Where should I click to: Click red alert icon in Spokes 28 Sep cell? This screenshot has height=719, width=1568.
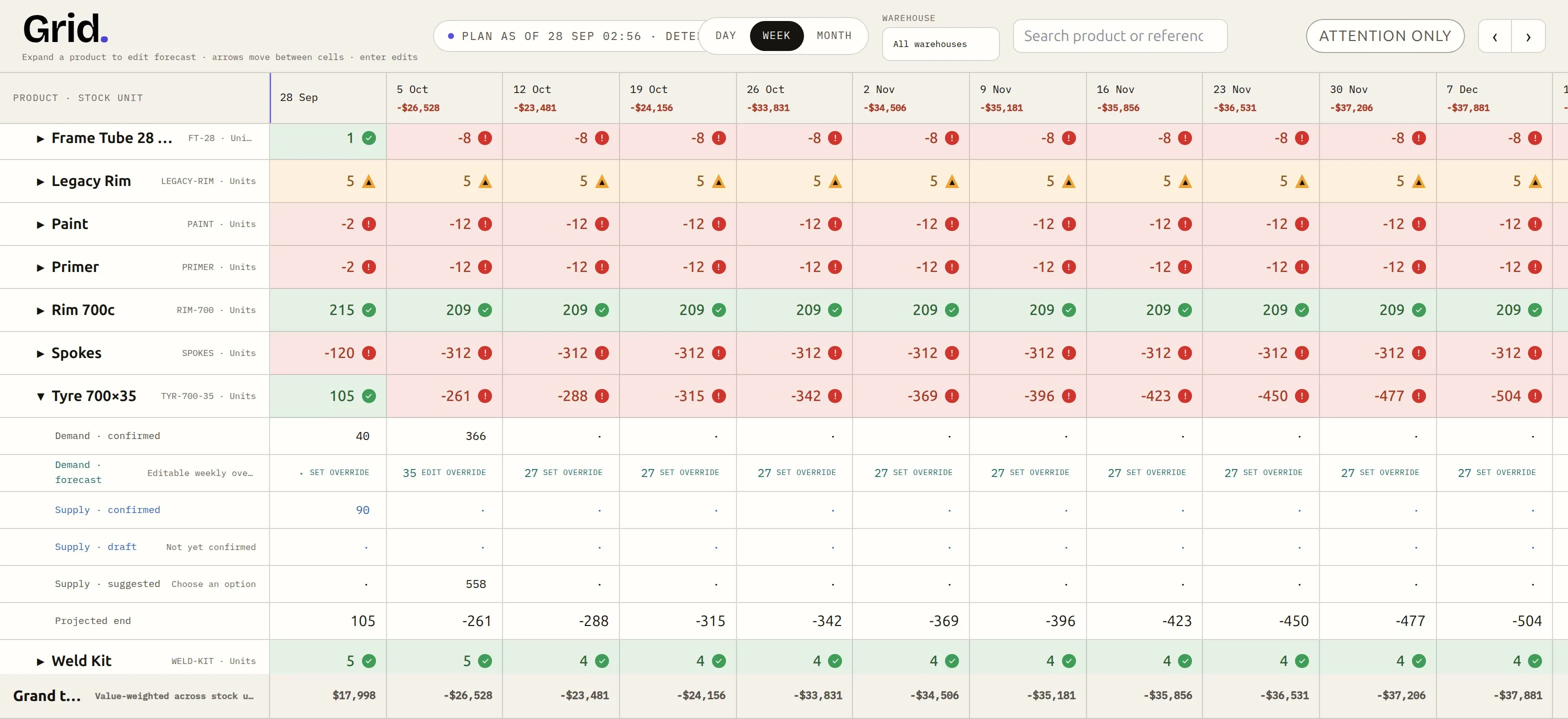pos(369,353)
